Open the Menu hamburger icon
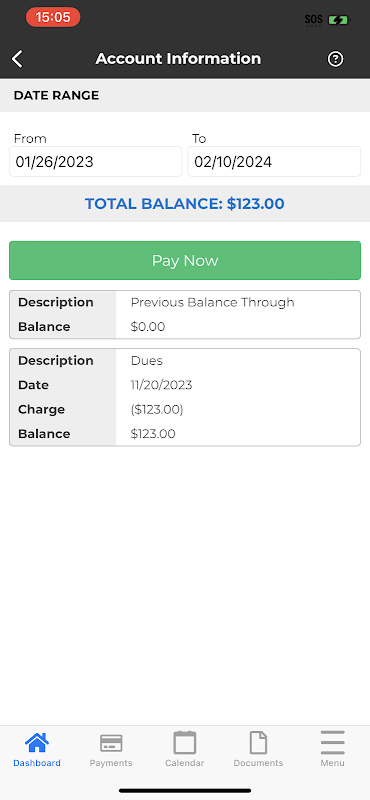 tap(333, 743)
